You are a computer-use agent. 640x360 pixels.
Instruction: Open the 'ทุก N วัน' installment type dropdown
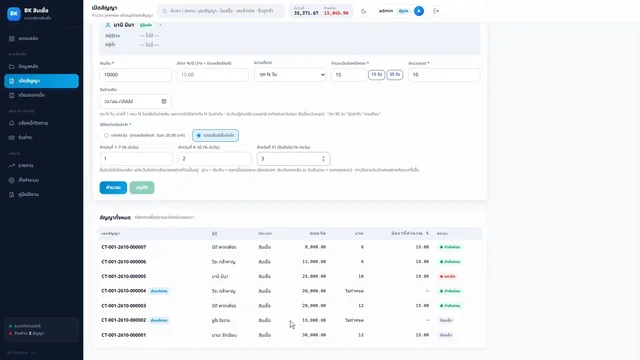click(290, 75)
